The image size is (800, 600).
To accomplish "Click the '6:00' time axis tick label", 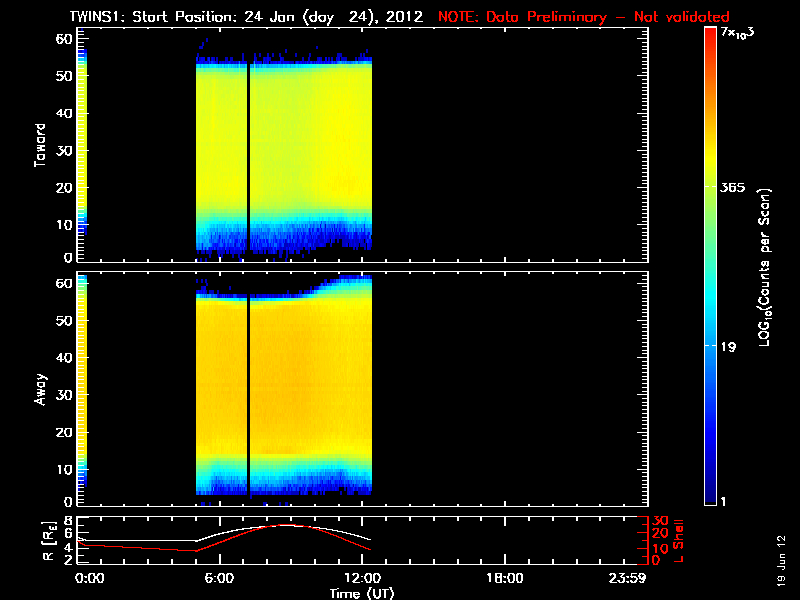I will click(226, 578).
